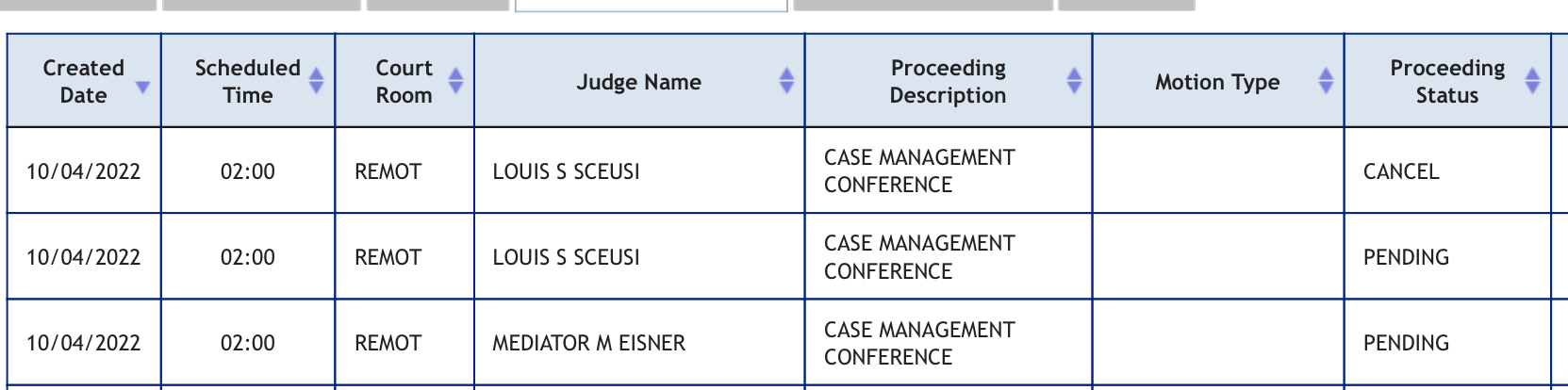Click first row 10/04/2022 date cell
The width and height of the screenshot is (1568, 390).
[84, 171]
